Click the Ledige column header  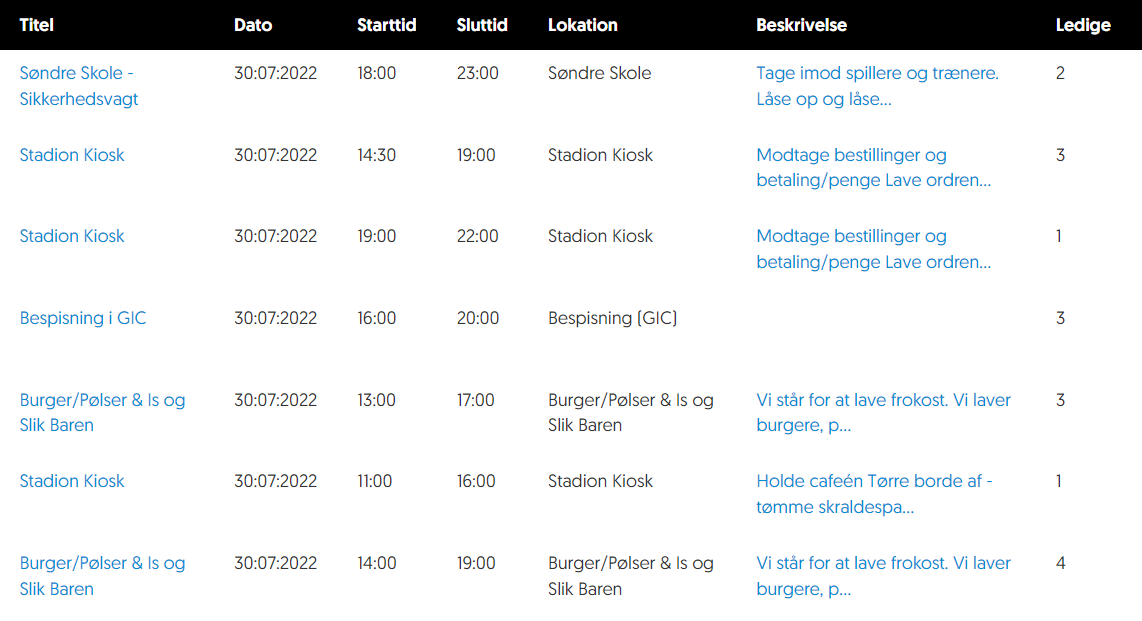pos(1083,25)
